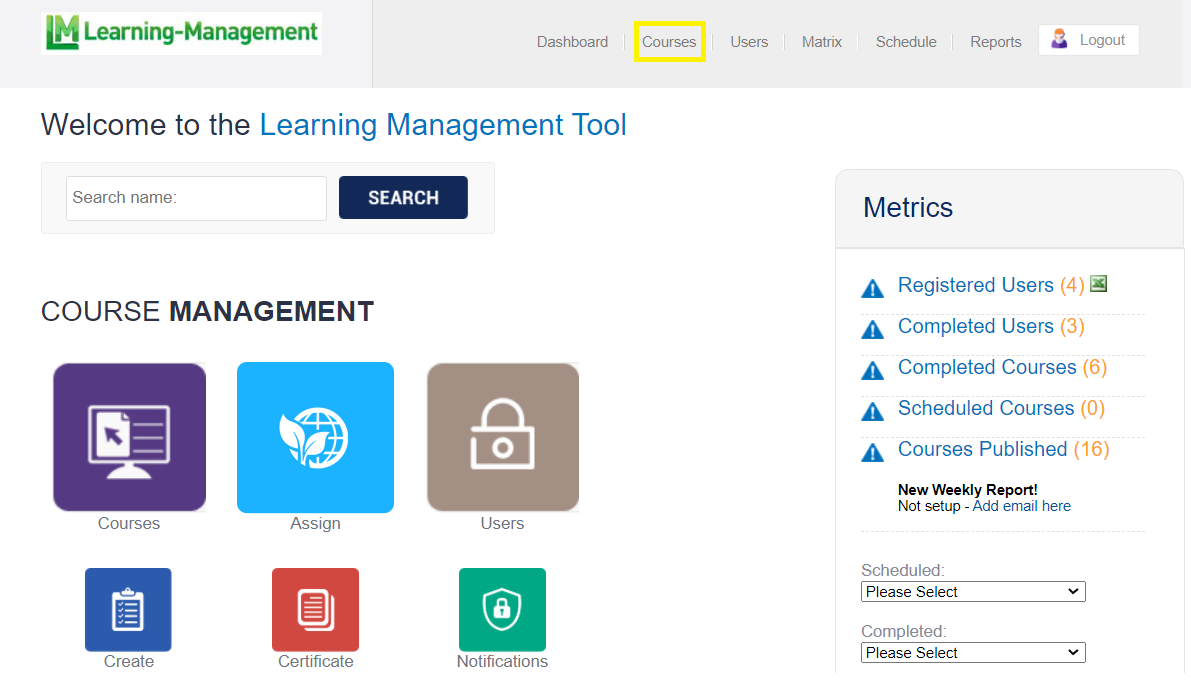Open the brown Users padlock icon
The image size is (1191, 692).
[x=502, y=437]
